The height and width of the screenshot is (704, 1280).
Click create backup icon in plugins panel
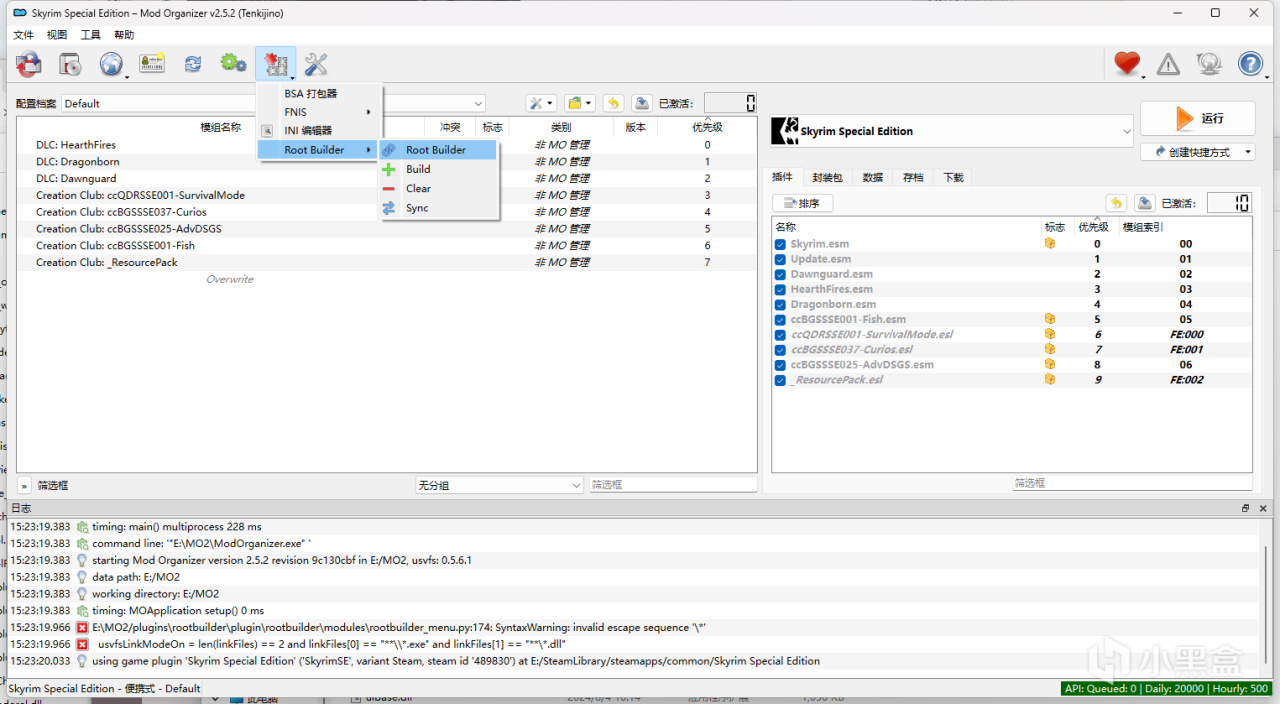(x=1145, y=203)
